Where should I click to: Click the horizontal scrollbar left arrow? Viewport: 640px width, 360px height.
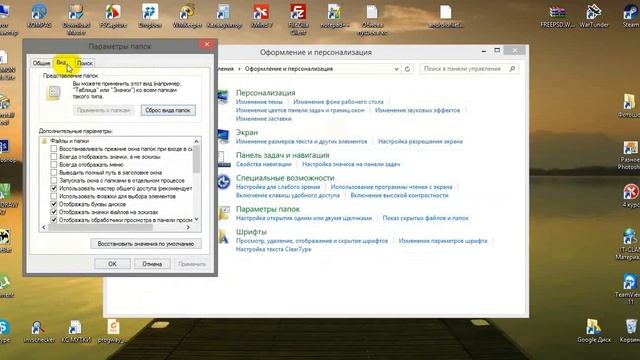coord(44,227)
